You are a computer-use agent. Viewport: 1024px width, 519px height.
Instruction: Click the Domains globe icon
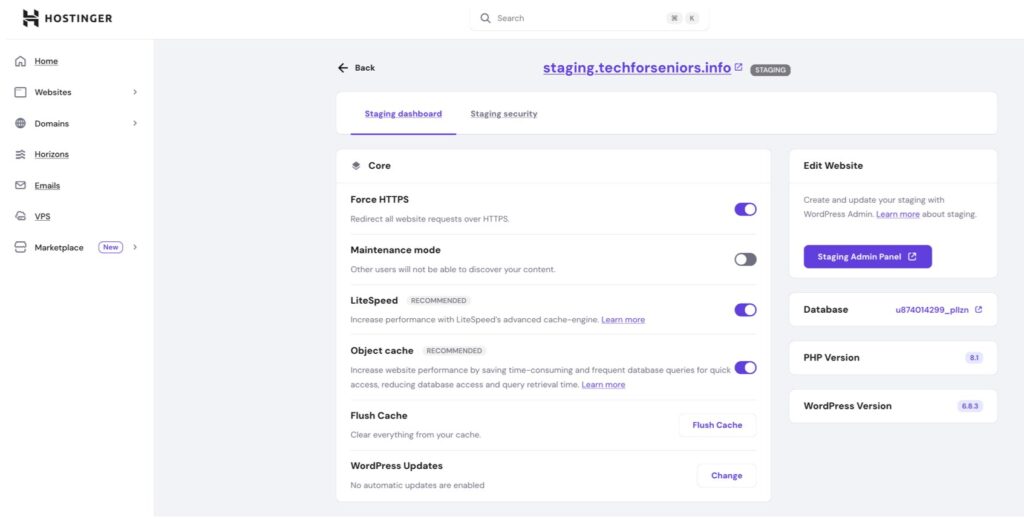coord(20,124)
